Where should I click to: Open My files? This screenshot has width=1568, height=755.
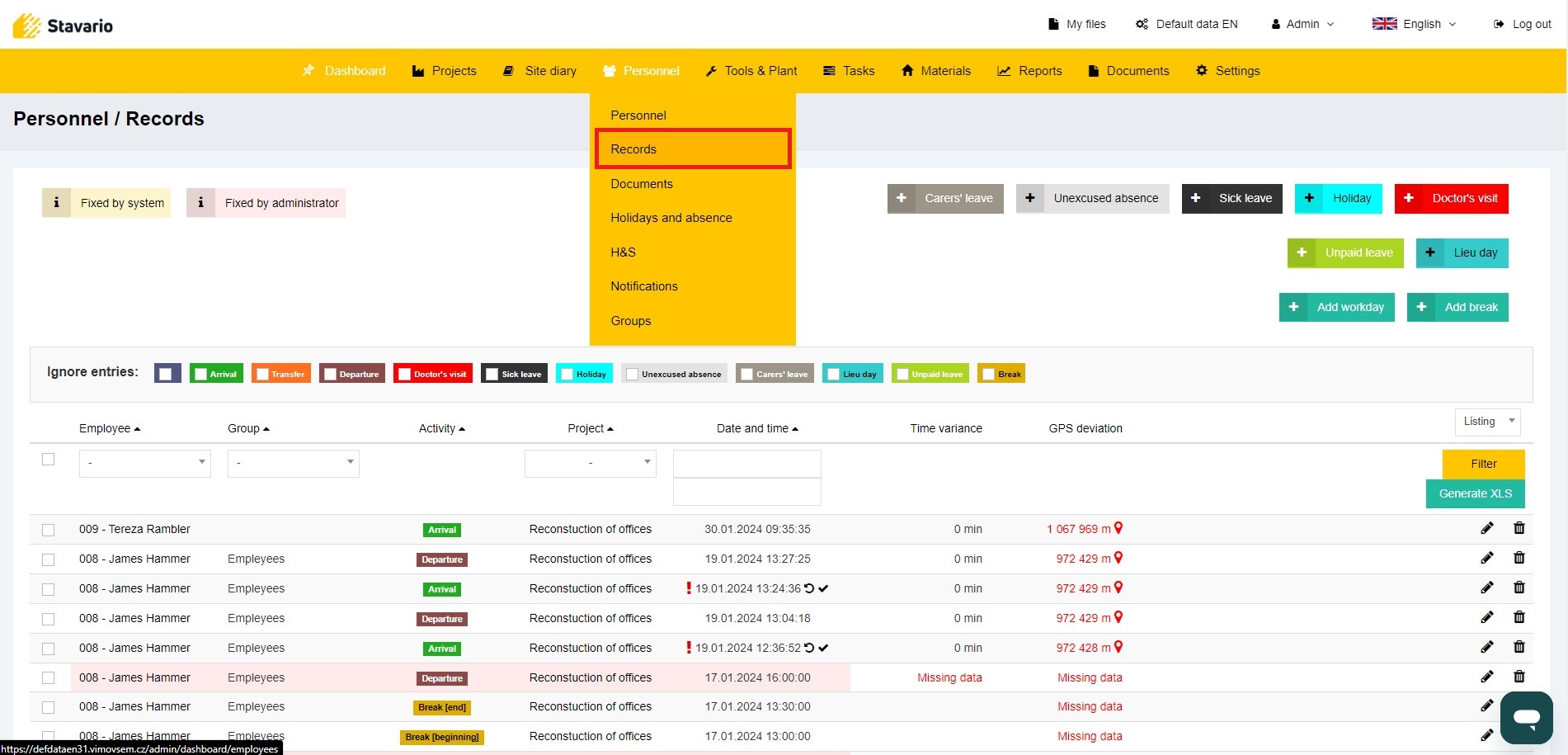point(1076,24)
